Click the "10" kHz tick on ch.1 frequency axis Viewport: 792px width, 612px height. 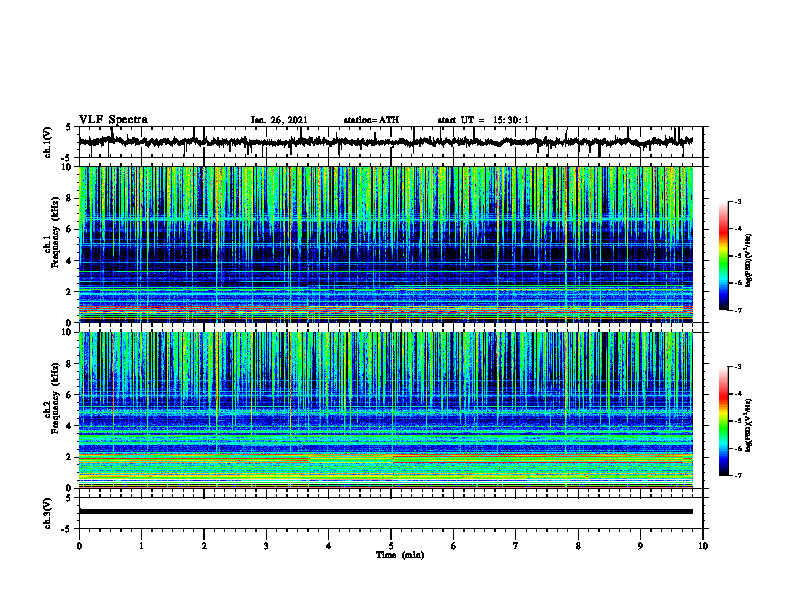tap(67, 167)
